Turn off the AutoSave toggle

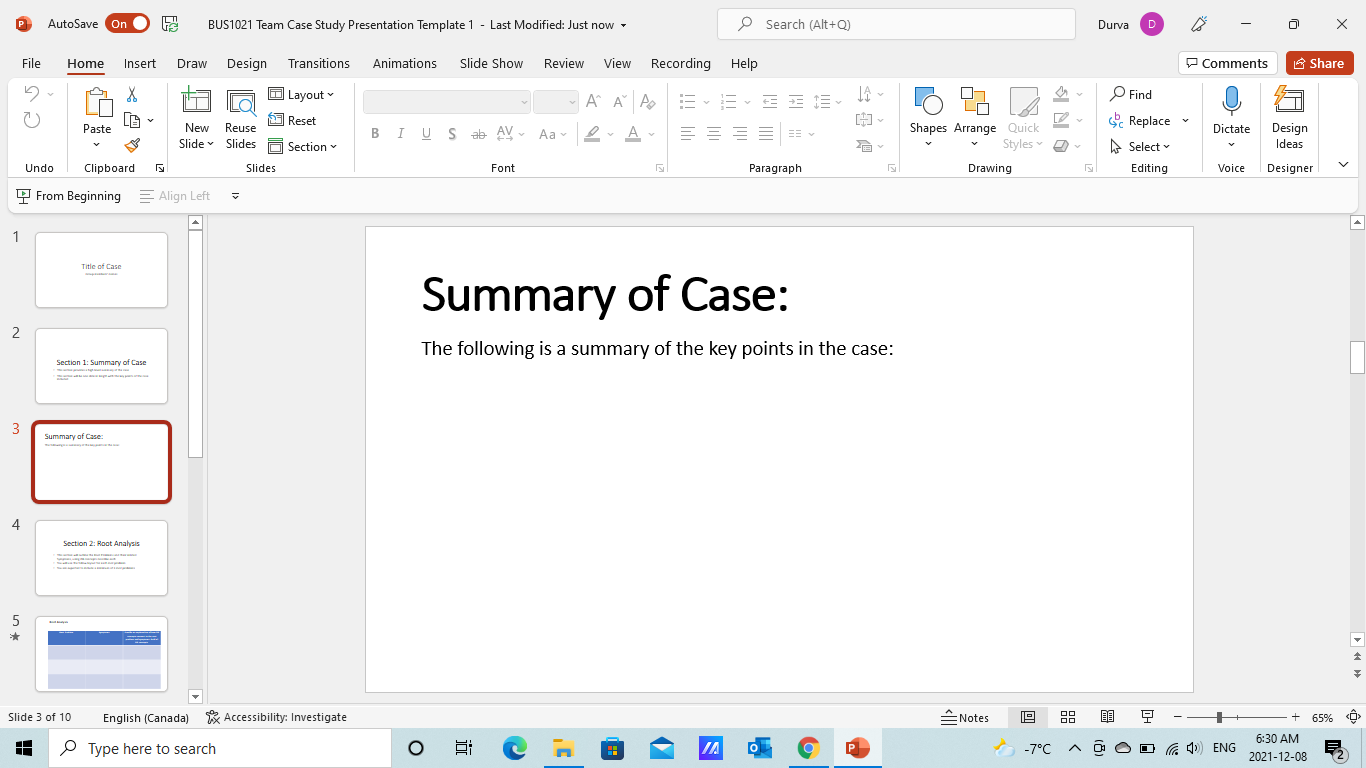129,24
